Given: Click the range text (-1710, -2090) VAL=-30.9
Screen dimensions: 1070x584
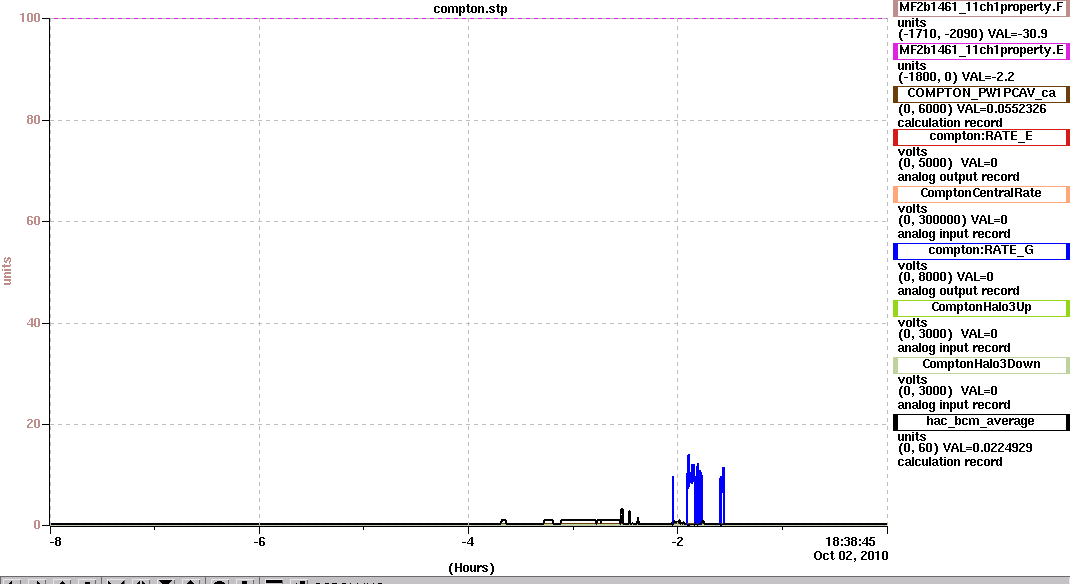Looking at the screenshot, I should coord(972,33).
